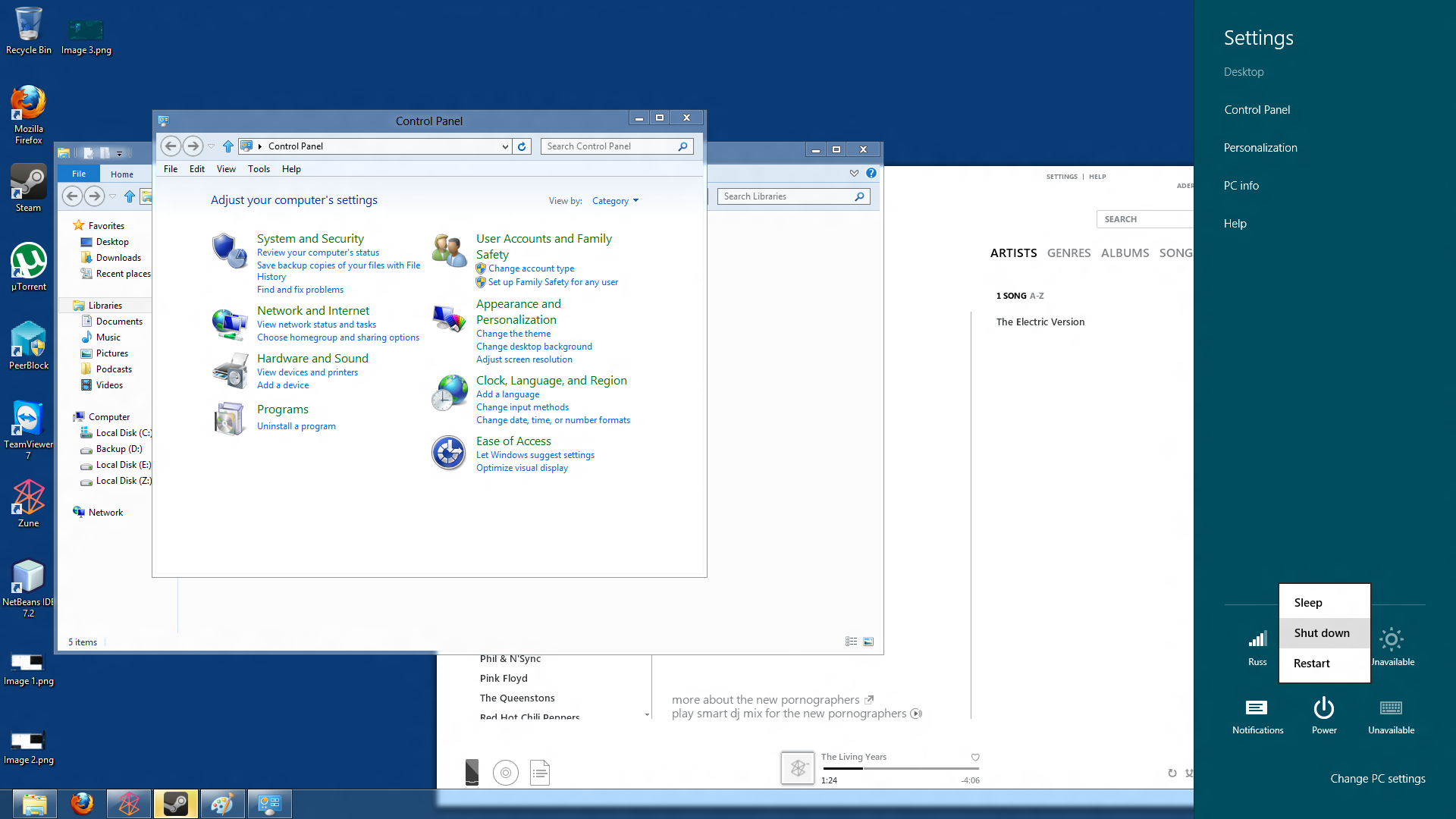Toggle repeat in Zune player
This screenshot has height=819, width=1456.
(x=1172, y=773)
